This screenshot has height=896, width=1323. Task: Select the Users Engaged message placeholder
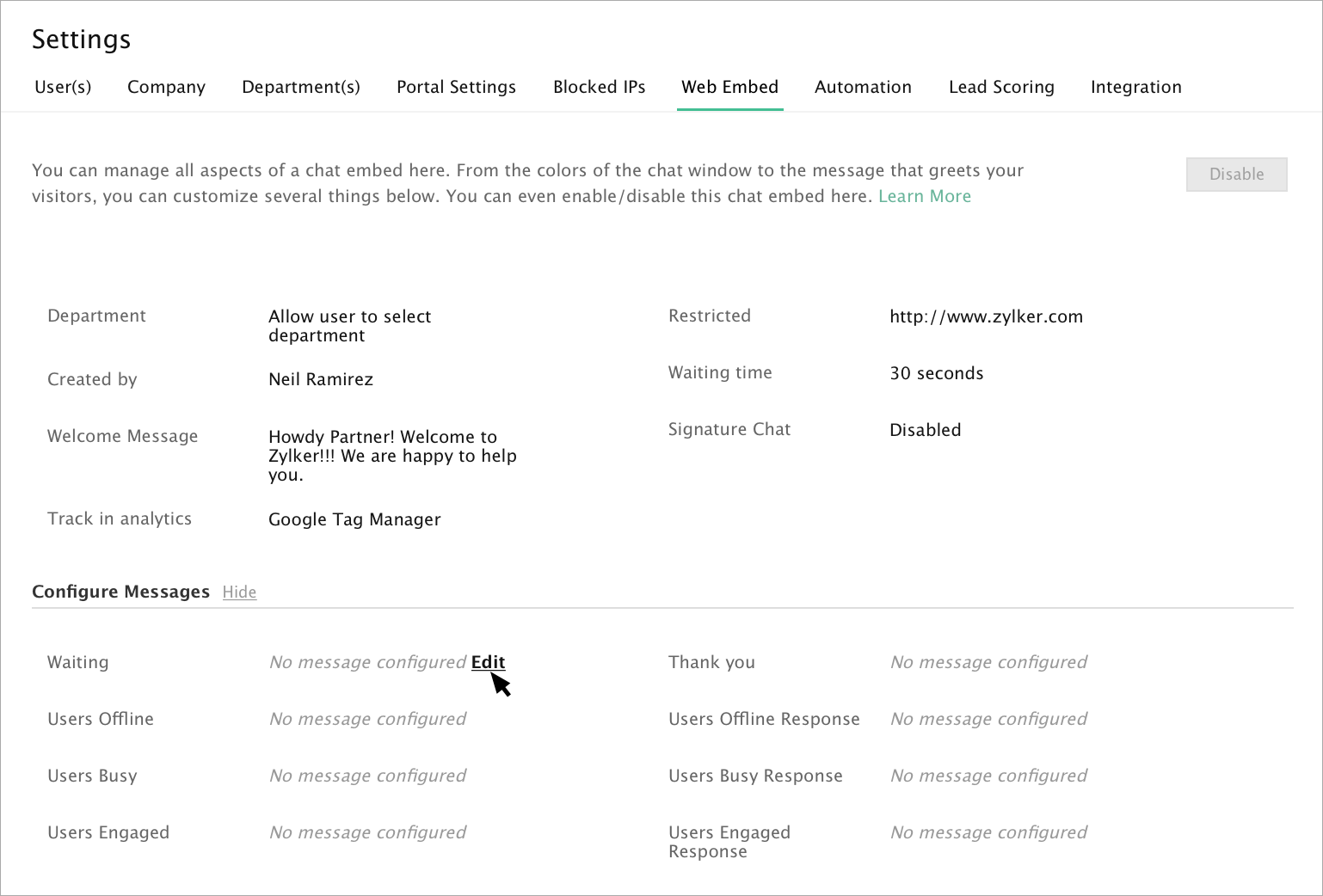(x=367, y=832)
